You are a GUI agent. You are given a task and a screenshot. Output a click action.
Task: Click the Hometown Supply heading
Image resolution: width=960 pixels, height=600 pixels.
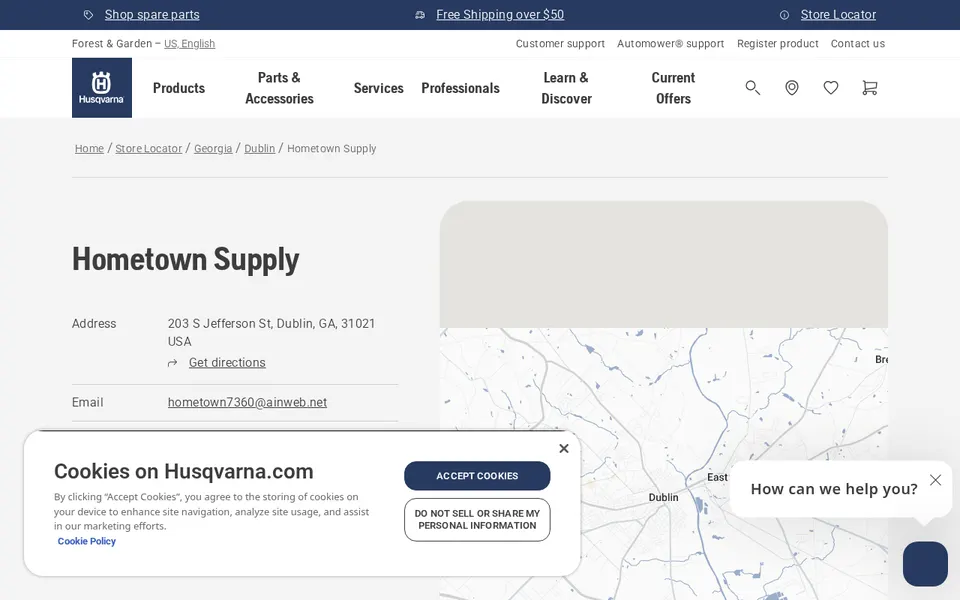186,259
